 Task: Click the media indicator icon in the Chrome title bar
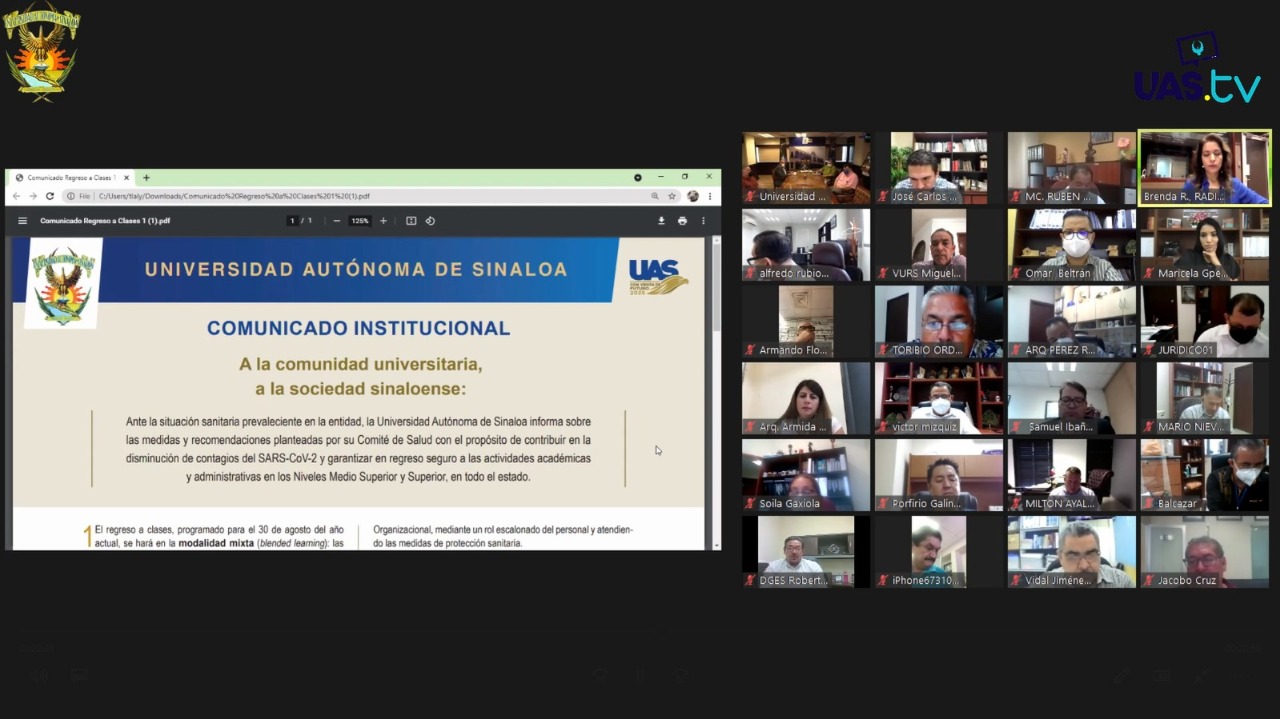click(x=637, y=177)
